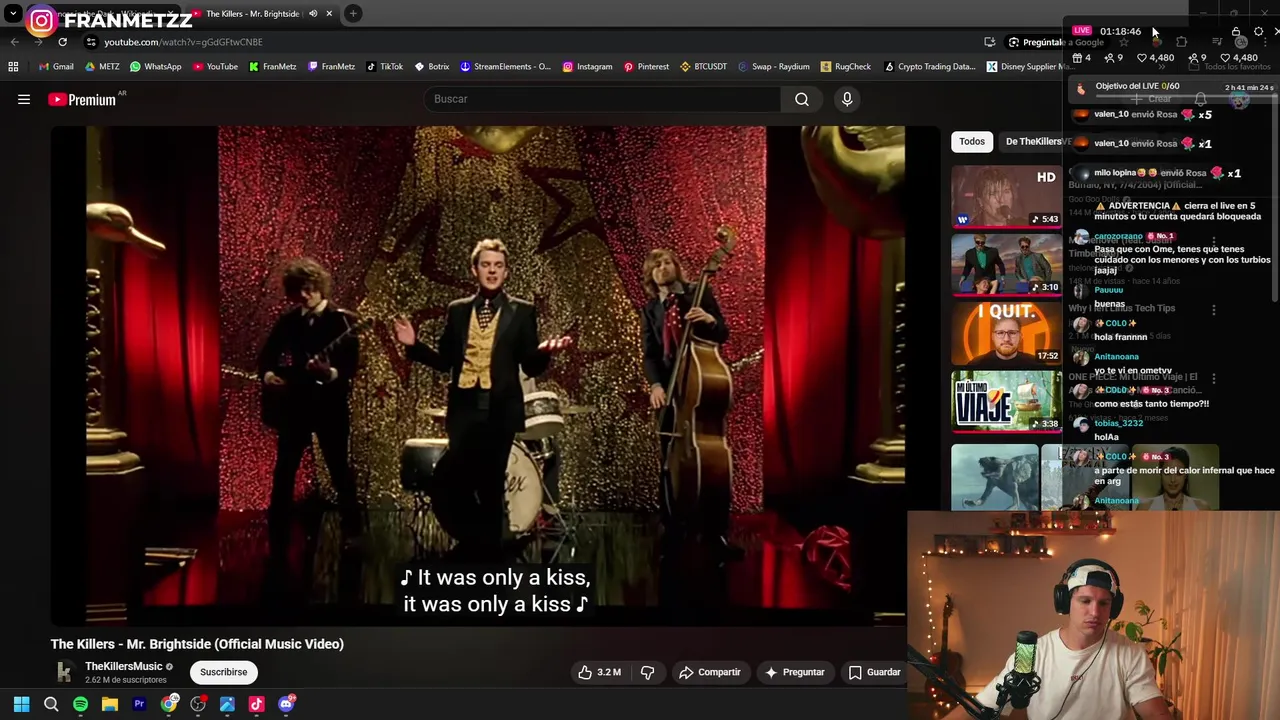Open the Crypto Trading Data bookmark
This screenshot has width=1280, height=720.
click(x=929, y=67)
